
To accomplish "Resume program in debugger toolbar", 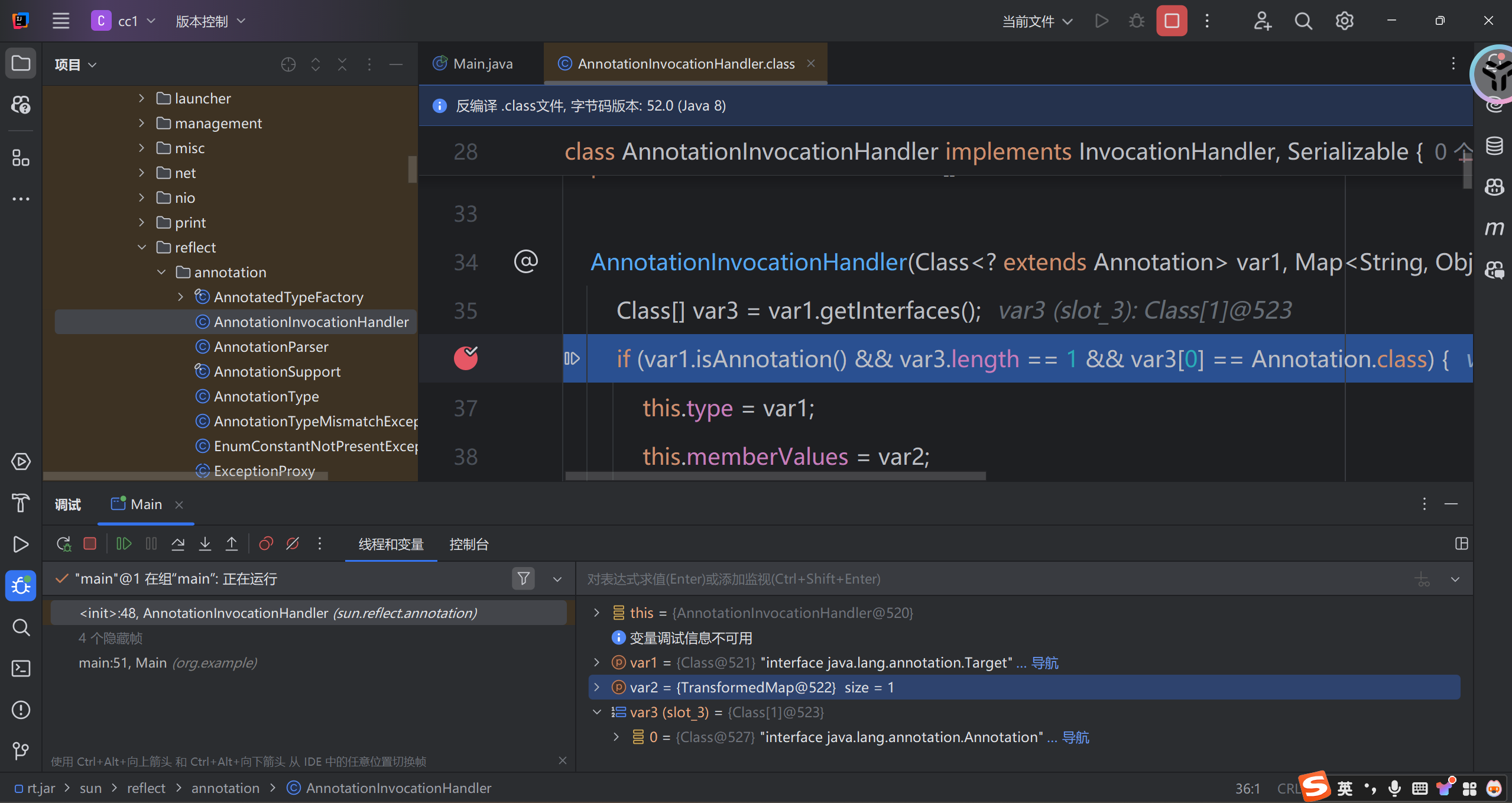I will [124, 544].
